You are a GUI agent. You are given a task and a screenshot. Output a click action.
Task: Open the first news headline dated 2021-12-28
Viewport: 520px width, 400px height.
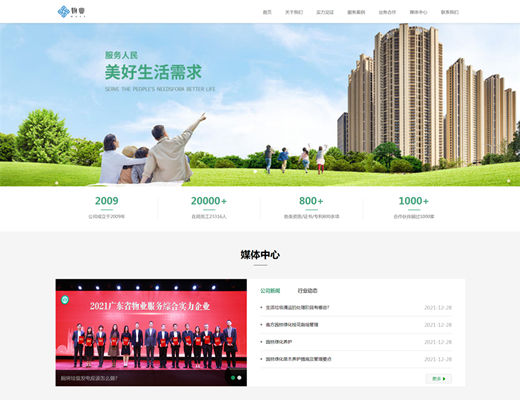point(297,307)
